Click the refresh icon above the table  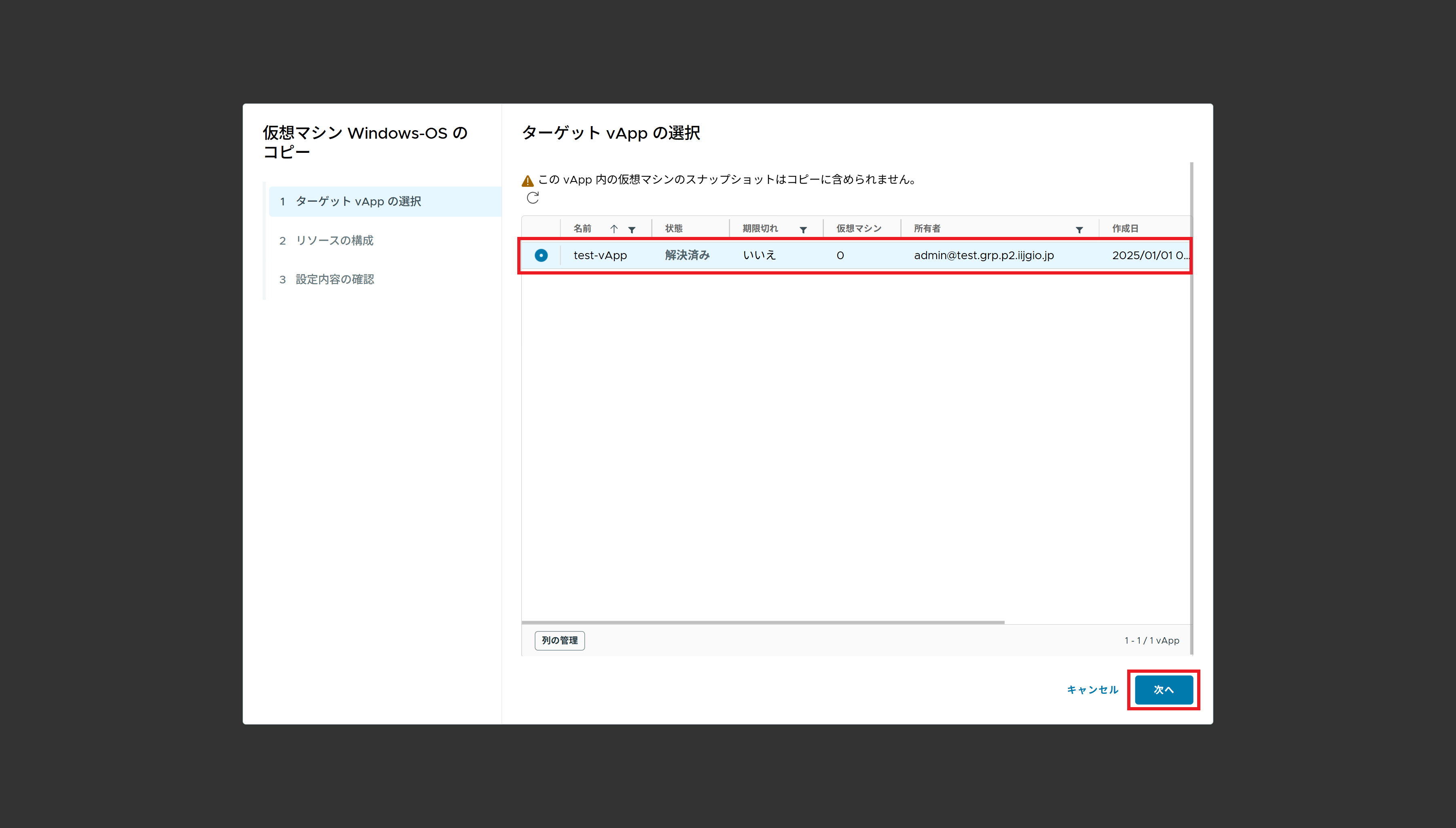coord(532,198)
